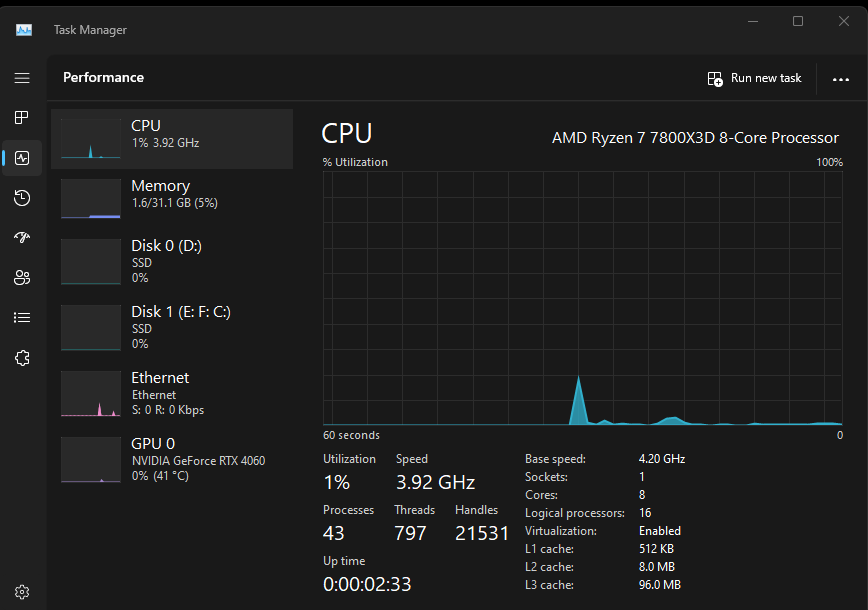
Task: Click Run new task button
Action: (x=755, y=79)
